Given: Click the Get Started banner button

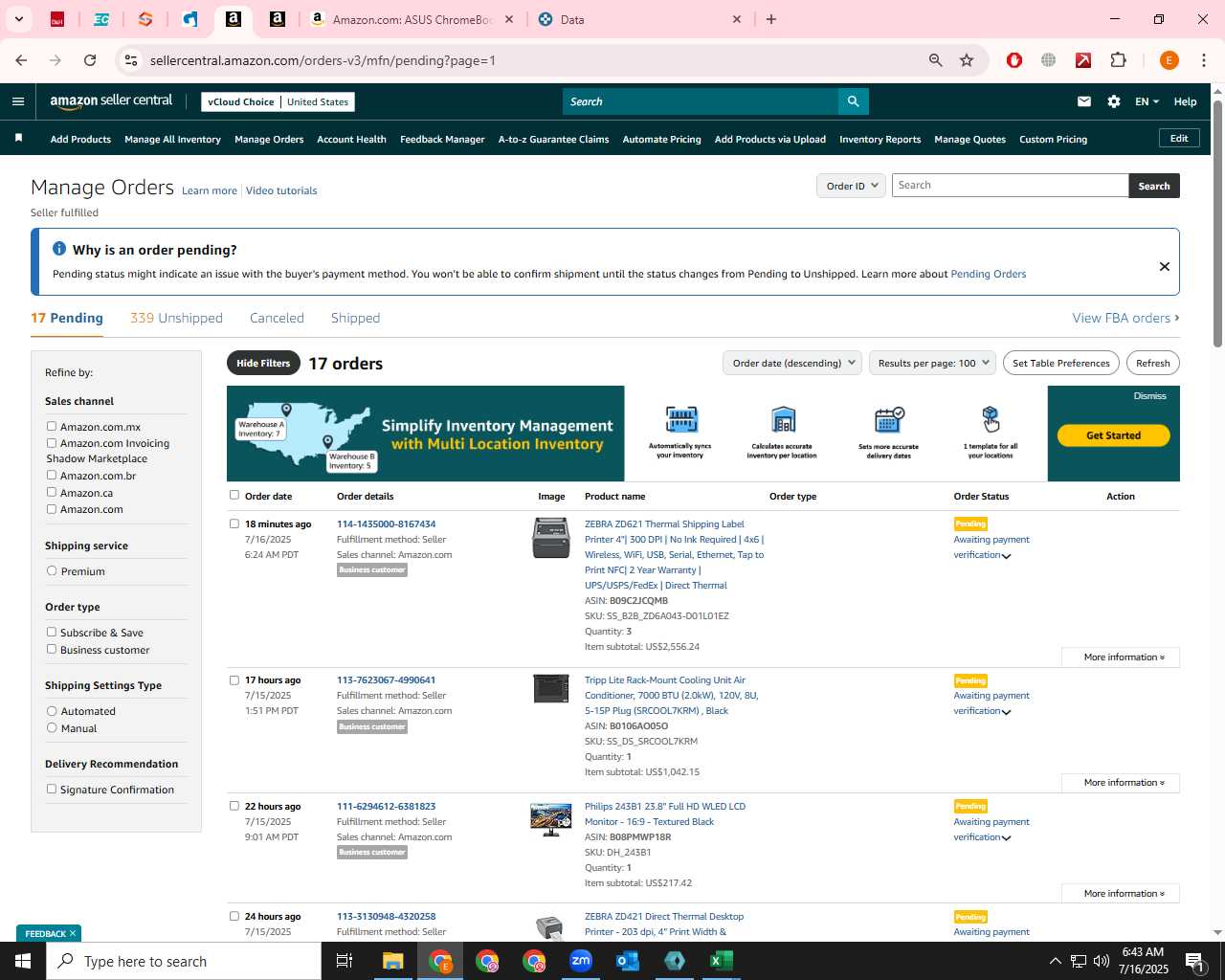Looking at the screenshot, I should [1113, 435].
